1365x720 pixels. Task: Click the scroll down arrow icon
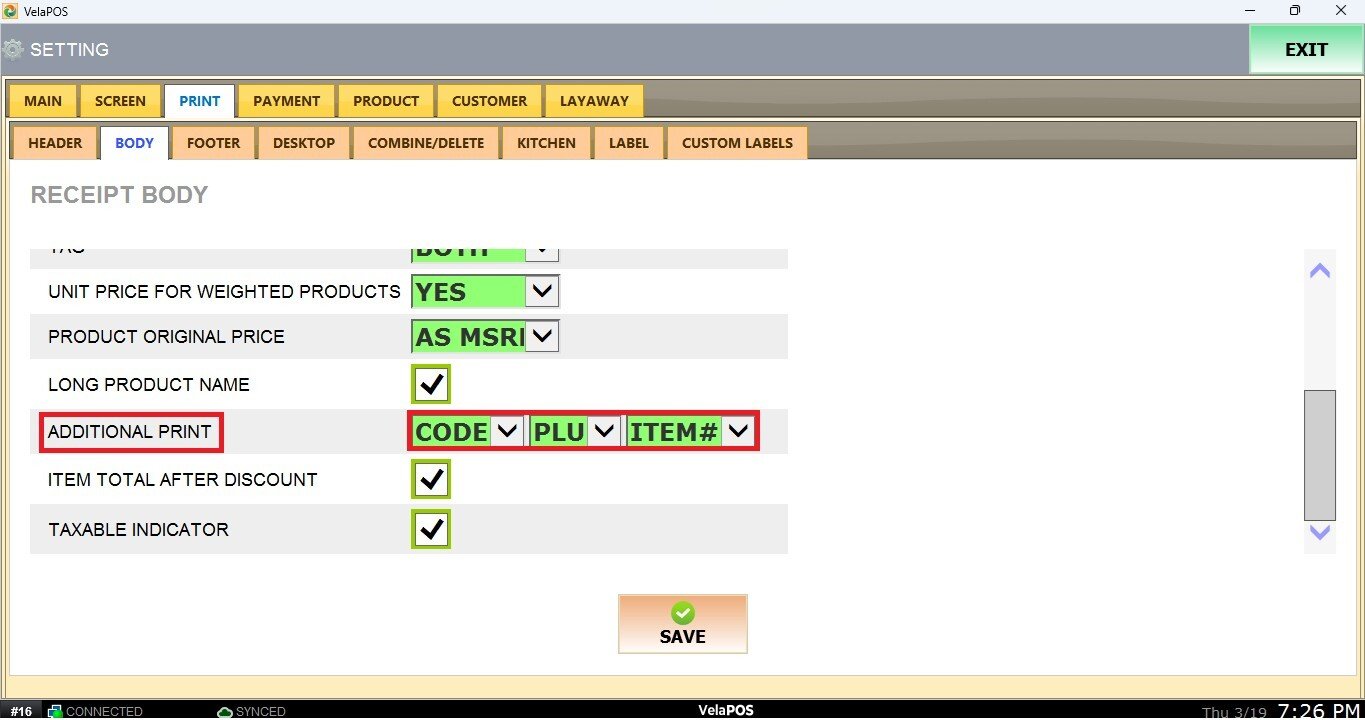1320,533
